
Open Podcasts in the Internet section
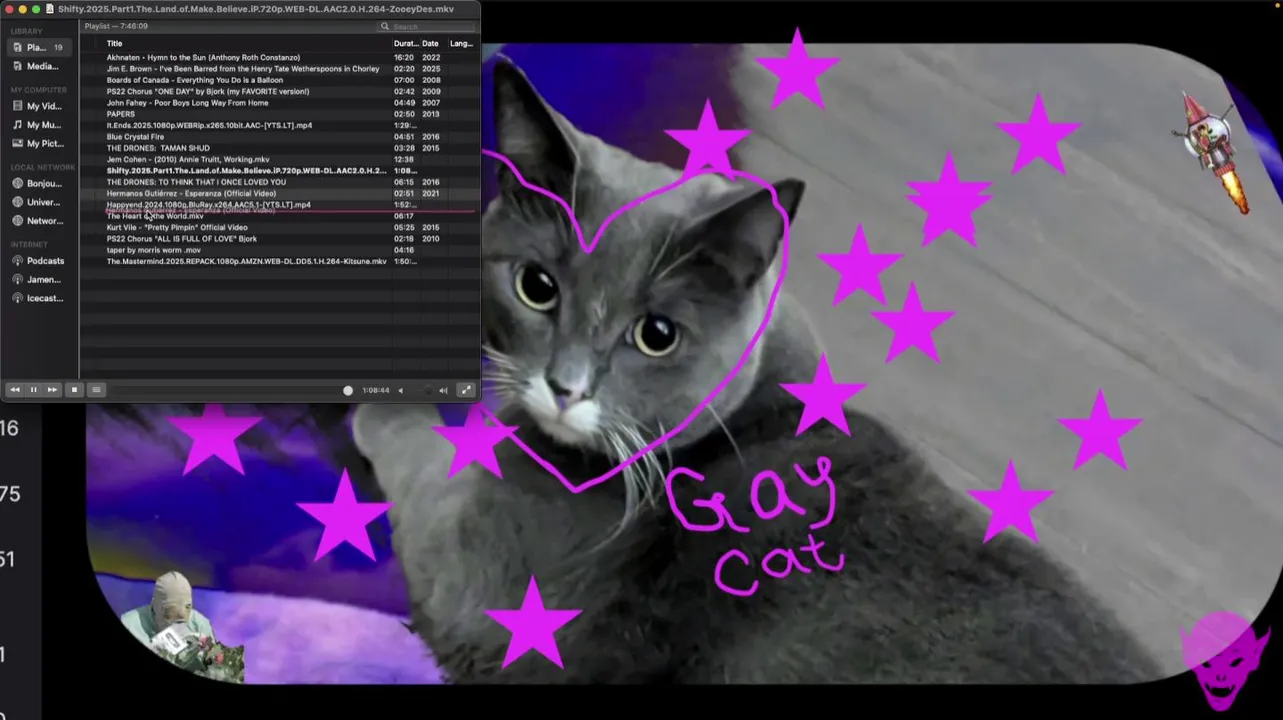pyautogui.click(x=38, y=261)
